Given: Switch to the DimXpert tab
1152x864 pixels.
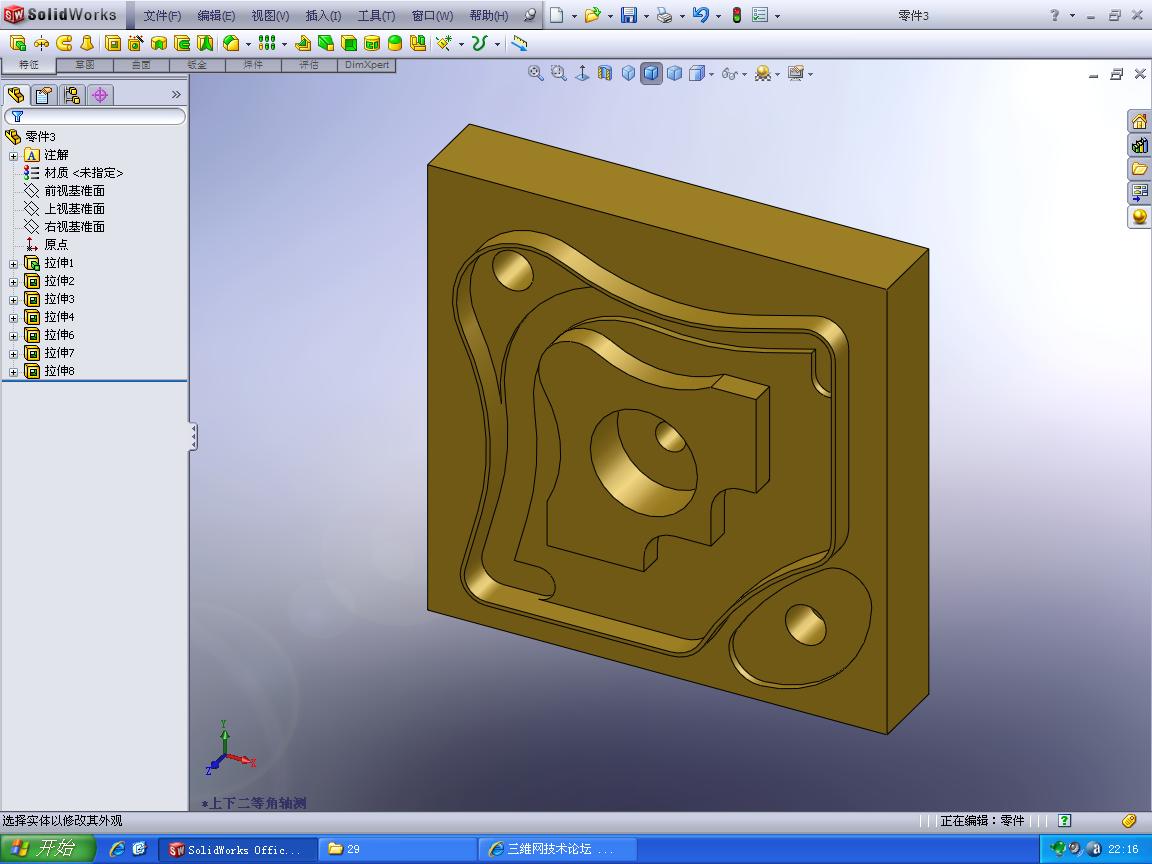Looking at the screenshot, I should pos(367,65).
